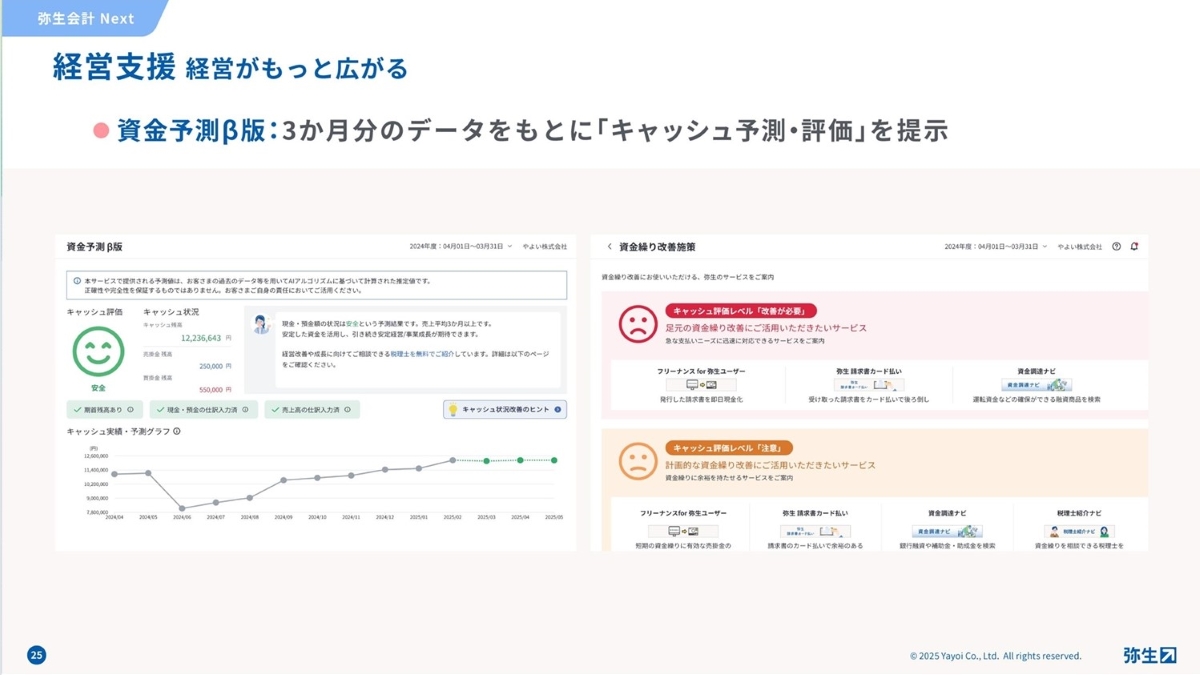Click the キャッシュ評価レベル「改善が必要」 badge
The height and width of the screenshot is (675, 1200).
click(x=740, y=311)
